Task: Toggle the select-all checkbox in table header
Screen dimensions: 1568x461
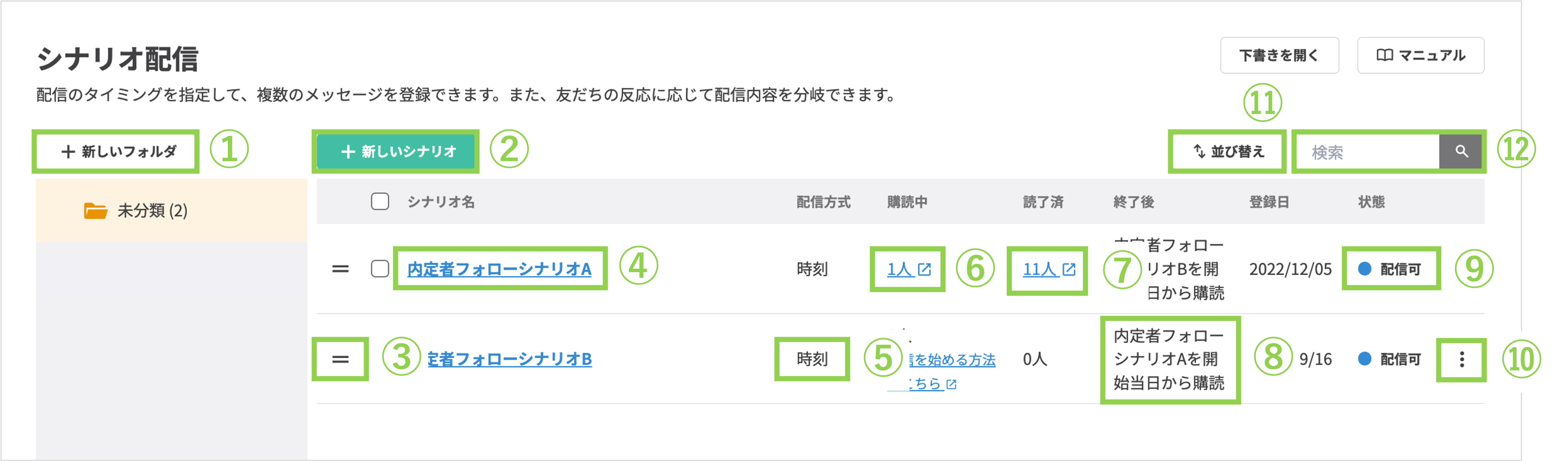Action: (380, 202)
